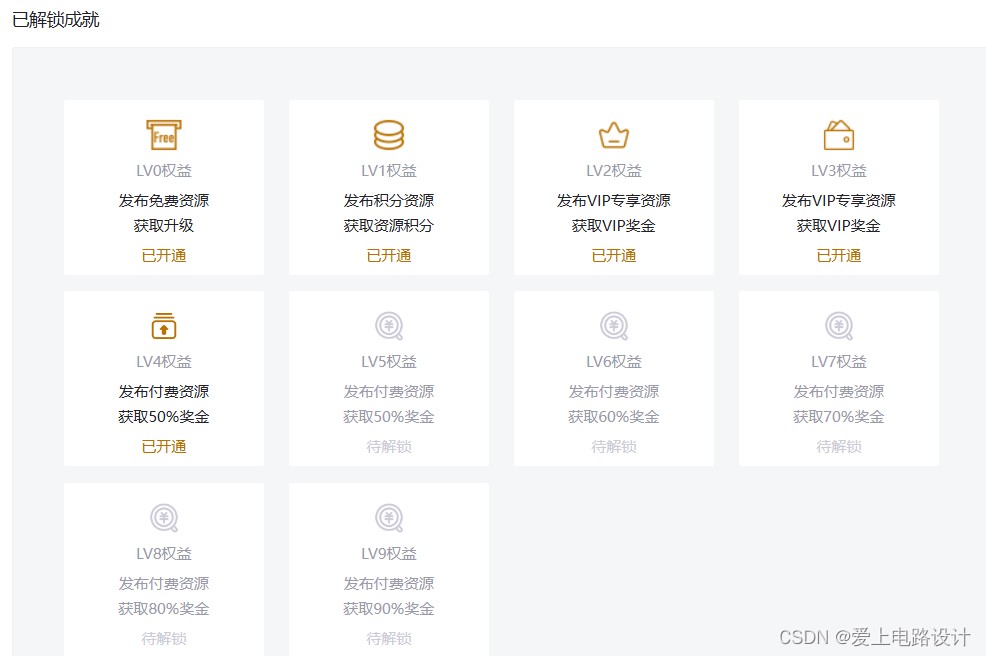Select the LV3权益 title
This screenshot has width=986, height=656.
(839, 170)
